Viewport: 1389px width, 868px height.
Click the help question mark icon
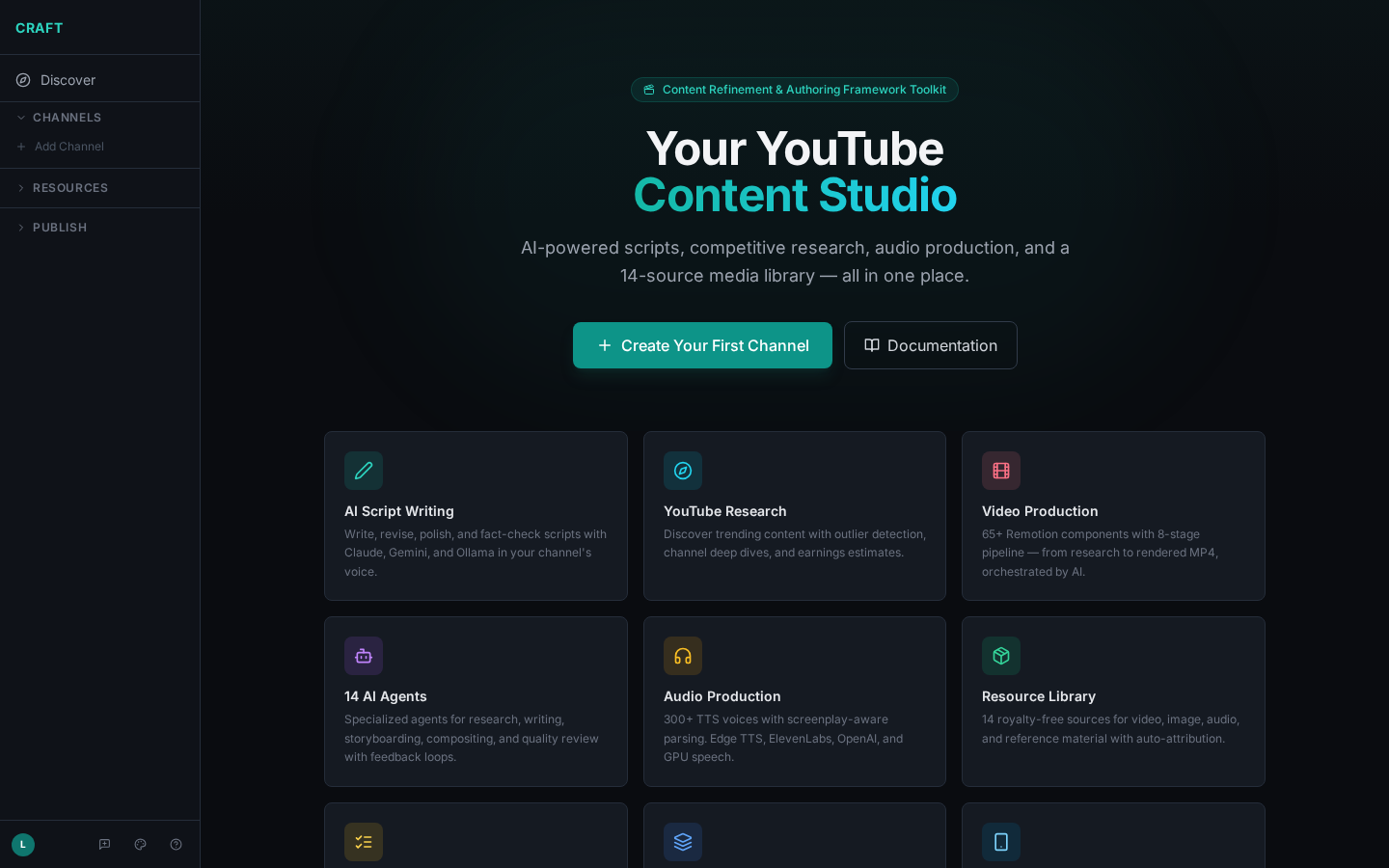[x=177, y=845]
